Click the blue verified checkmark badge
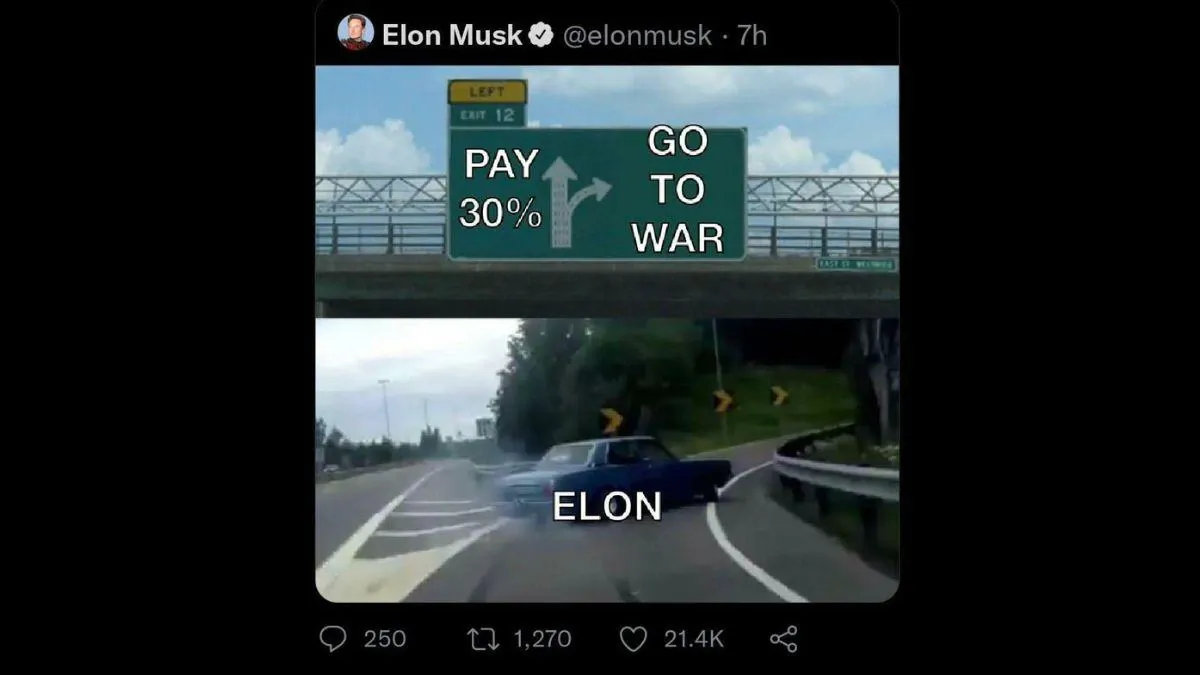The height and width of the screenshot is (675, 1200). pyautogui.click(x=541, y=35)
